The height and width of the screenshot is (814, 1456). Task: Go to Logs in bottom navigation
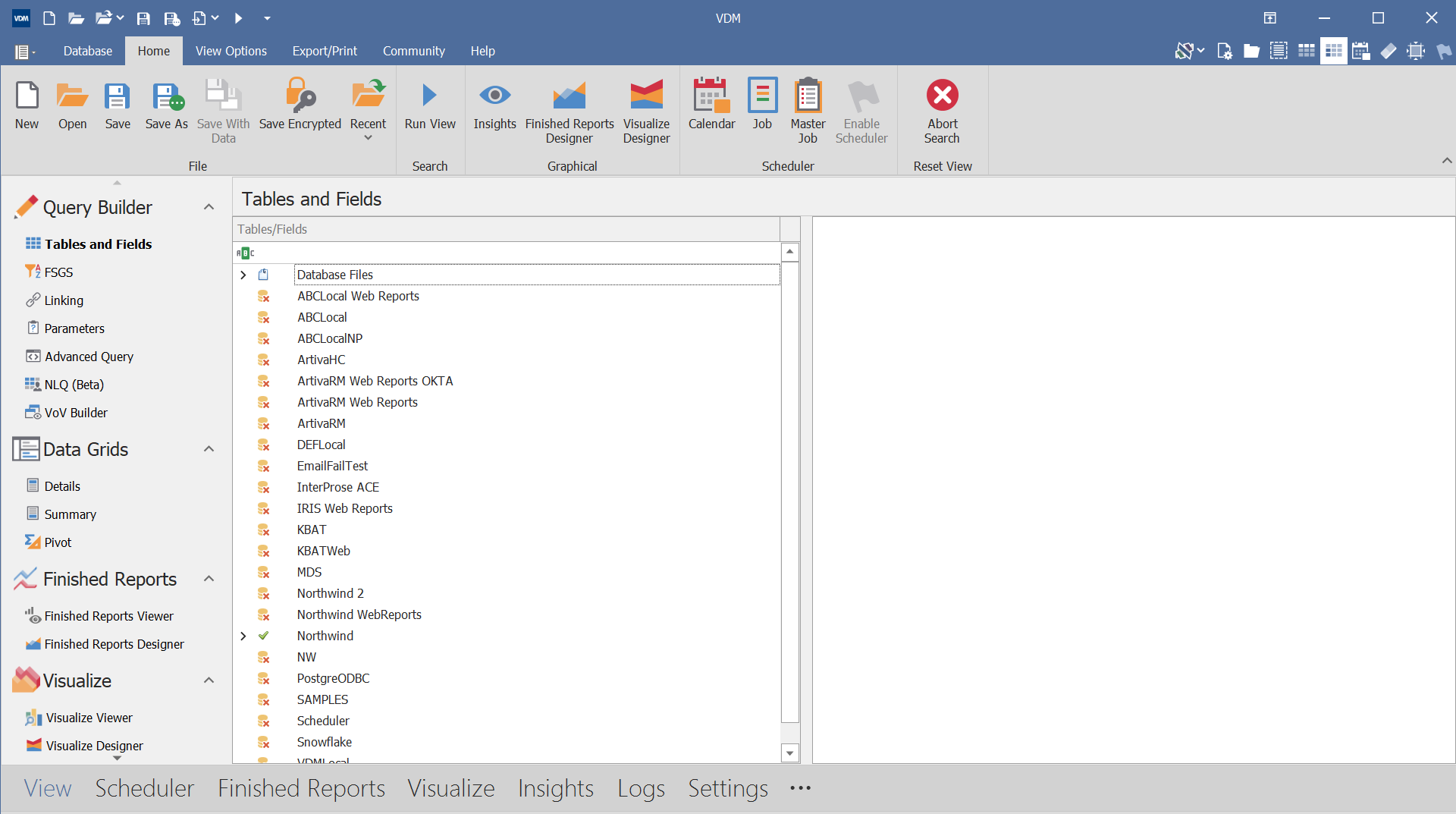tap(641, 788)
